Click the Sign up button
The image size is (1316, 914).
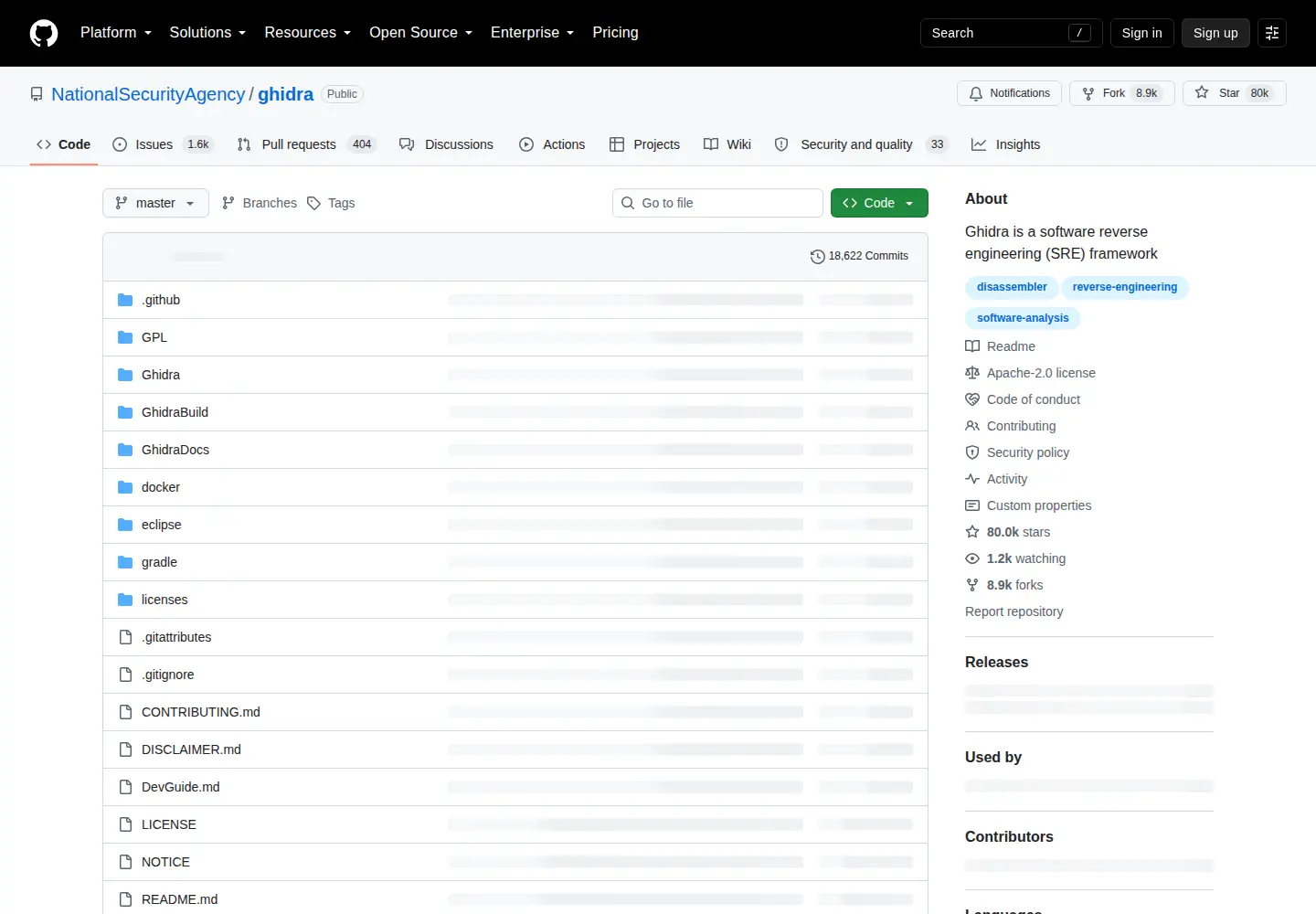click(1215, 33)
